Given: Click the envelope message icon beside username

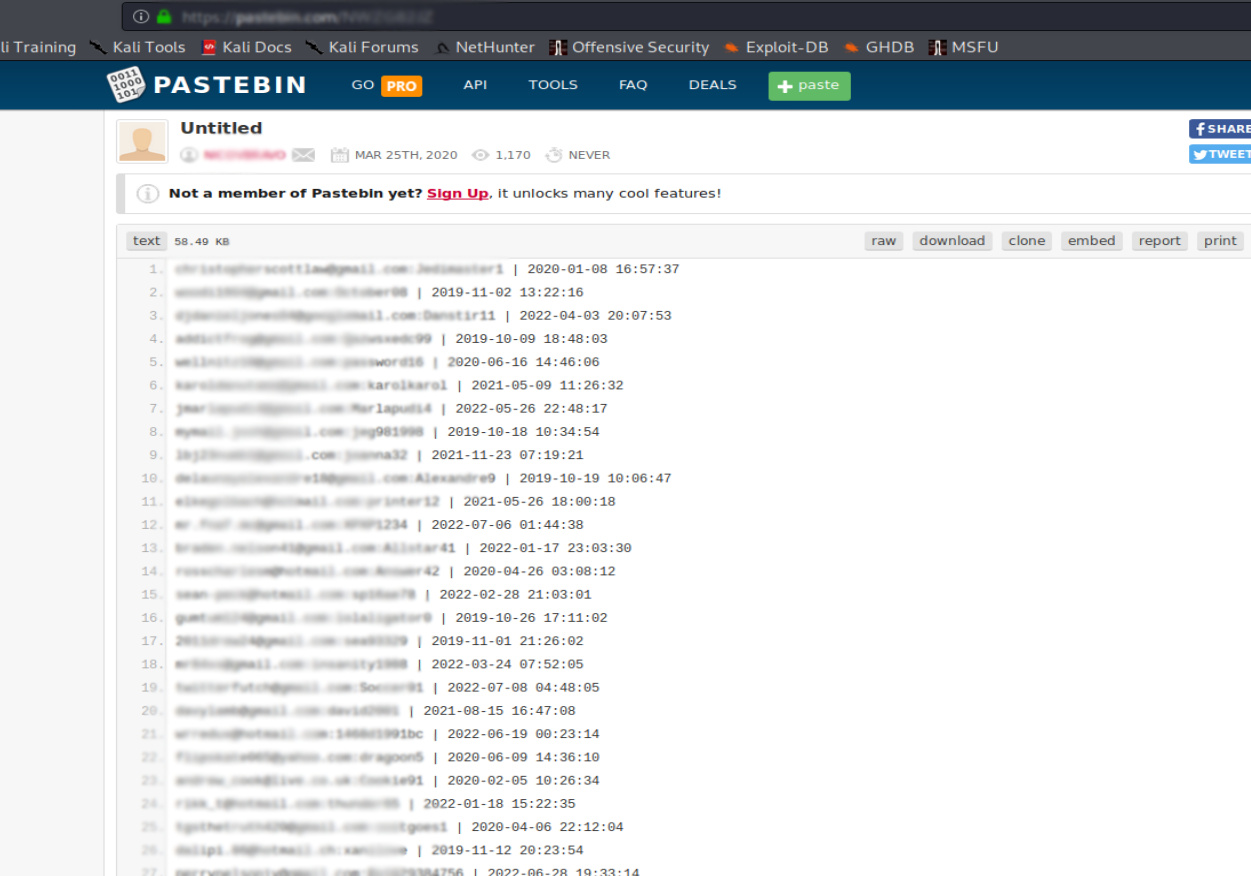Looking at the screenshot, I should (304, 155).
